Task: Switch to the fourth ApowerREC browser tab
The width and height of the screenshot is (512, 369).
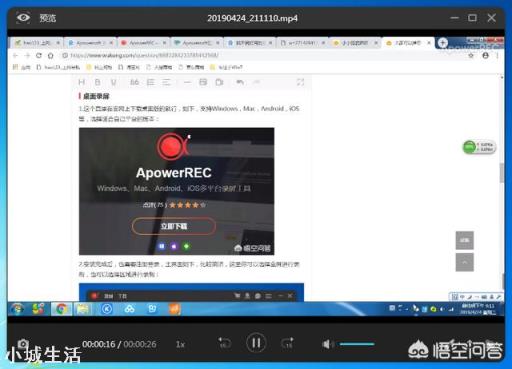Action: [196, 43]
